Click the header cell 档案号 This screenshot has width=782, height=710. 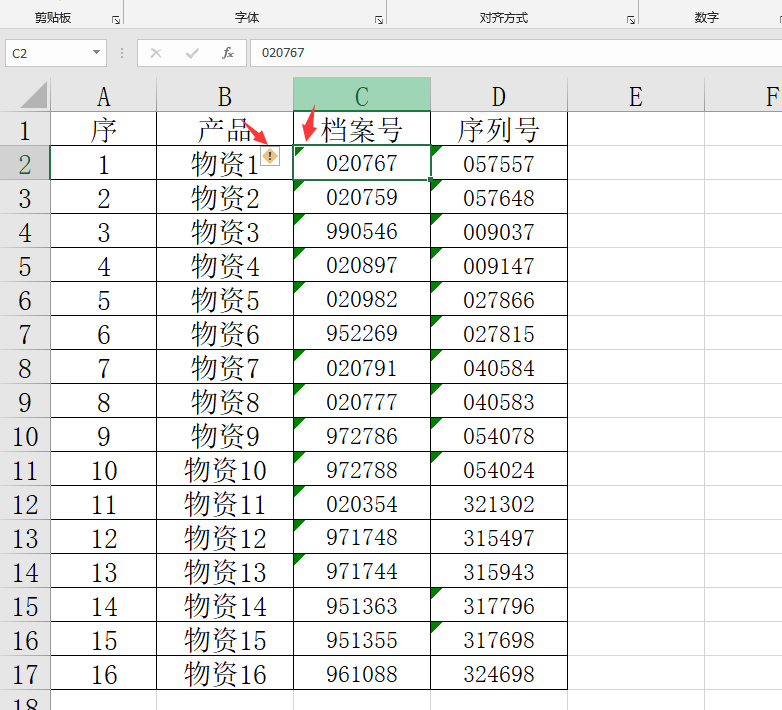[362, 129]
